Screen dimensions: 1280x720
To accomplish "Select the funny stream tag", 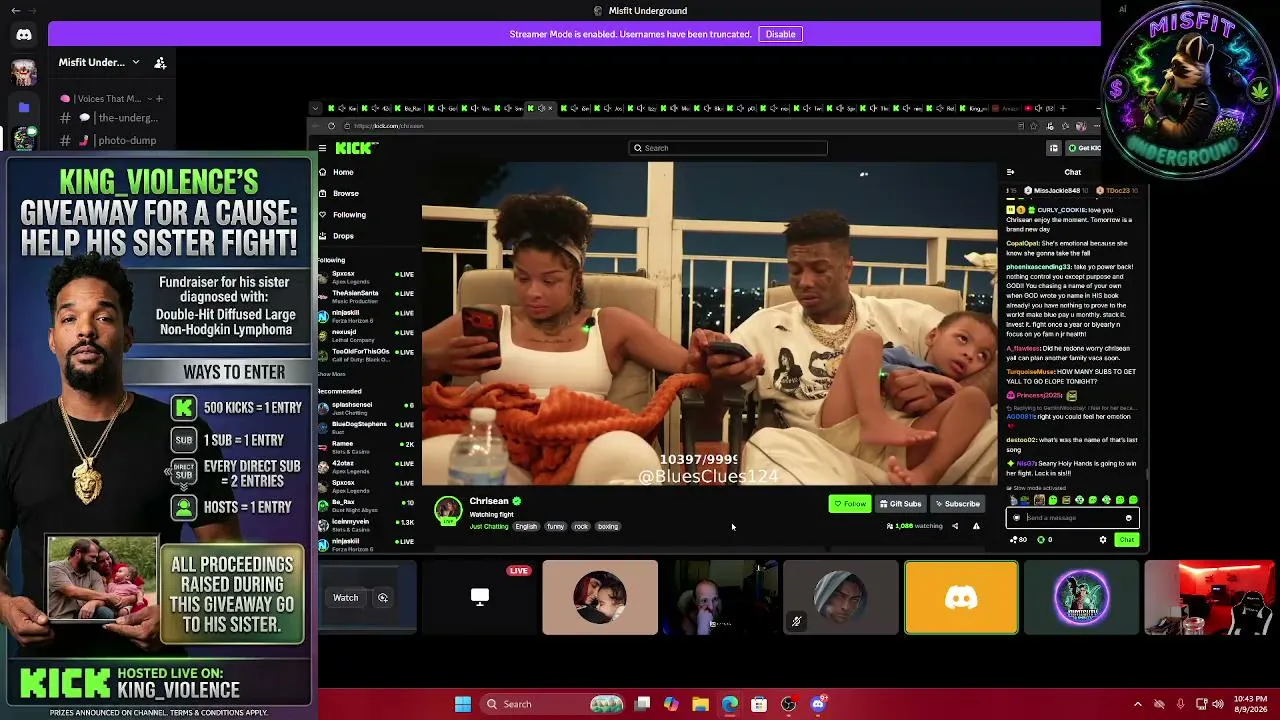I will 555,527.
